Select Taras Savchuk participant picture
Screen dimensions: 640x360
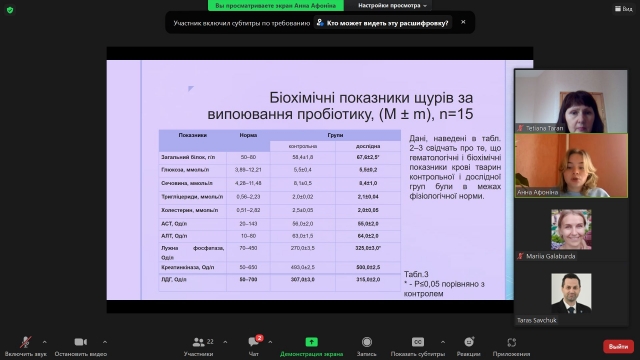coord(571,293)
